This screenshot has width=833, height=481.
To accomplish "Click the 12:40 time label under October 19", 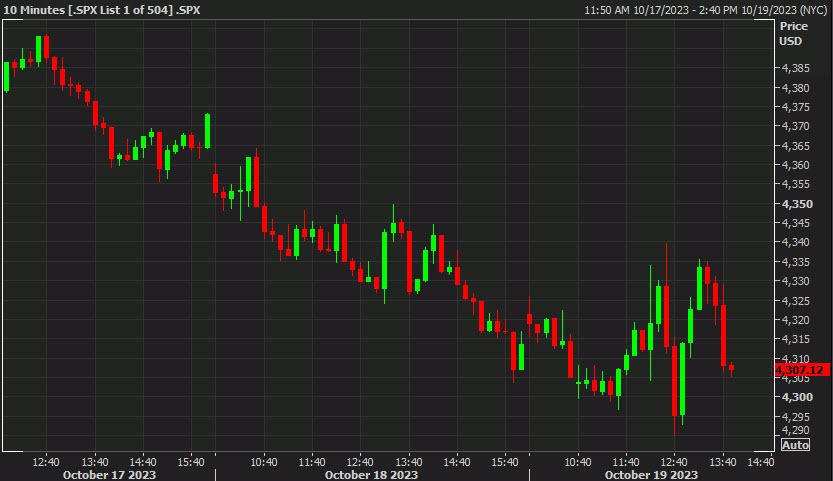I will coord(674,462).
